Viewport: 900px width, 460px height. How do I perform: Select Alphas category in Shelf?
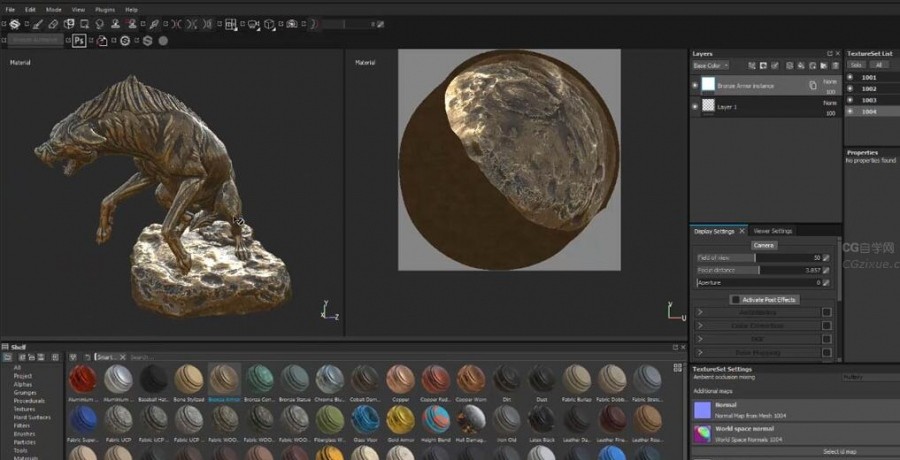(23, 384)
